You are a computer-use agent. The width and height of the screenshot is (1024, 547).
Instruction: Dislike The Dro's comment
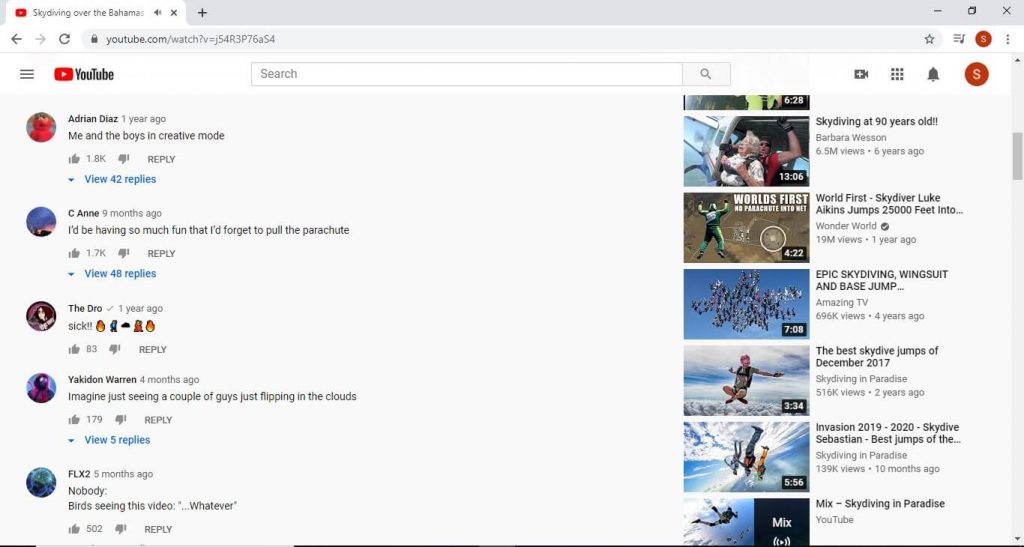[x=115, y=349]
